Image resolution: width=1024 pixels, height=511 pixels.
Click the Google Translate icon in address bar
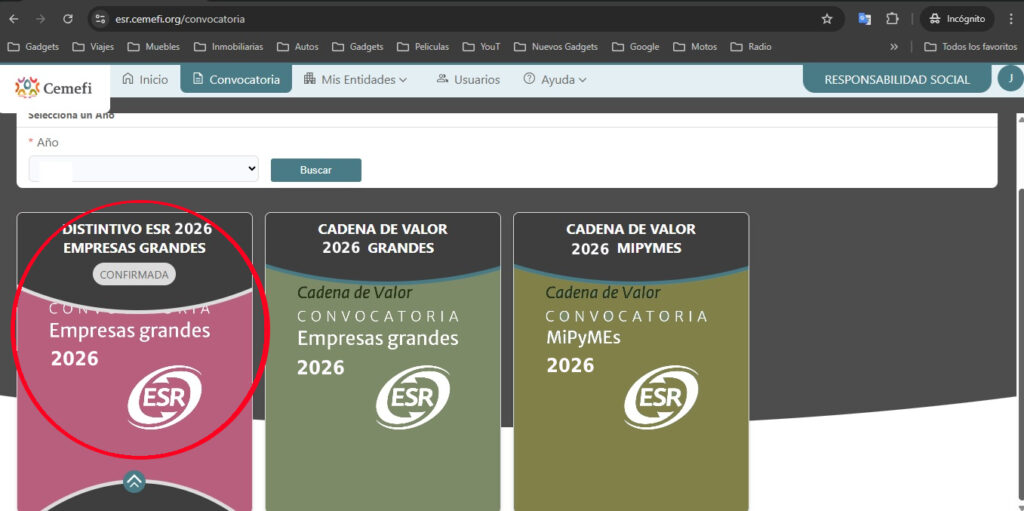click(864, 19)
